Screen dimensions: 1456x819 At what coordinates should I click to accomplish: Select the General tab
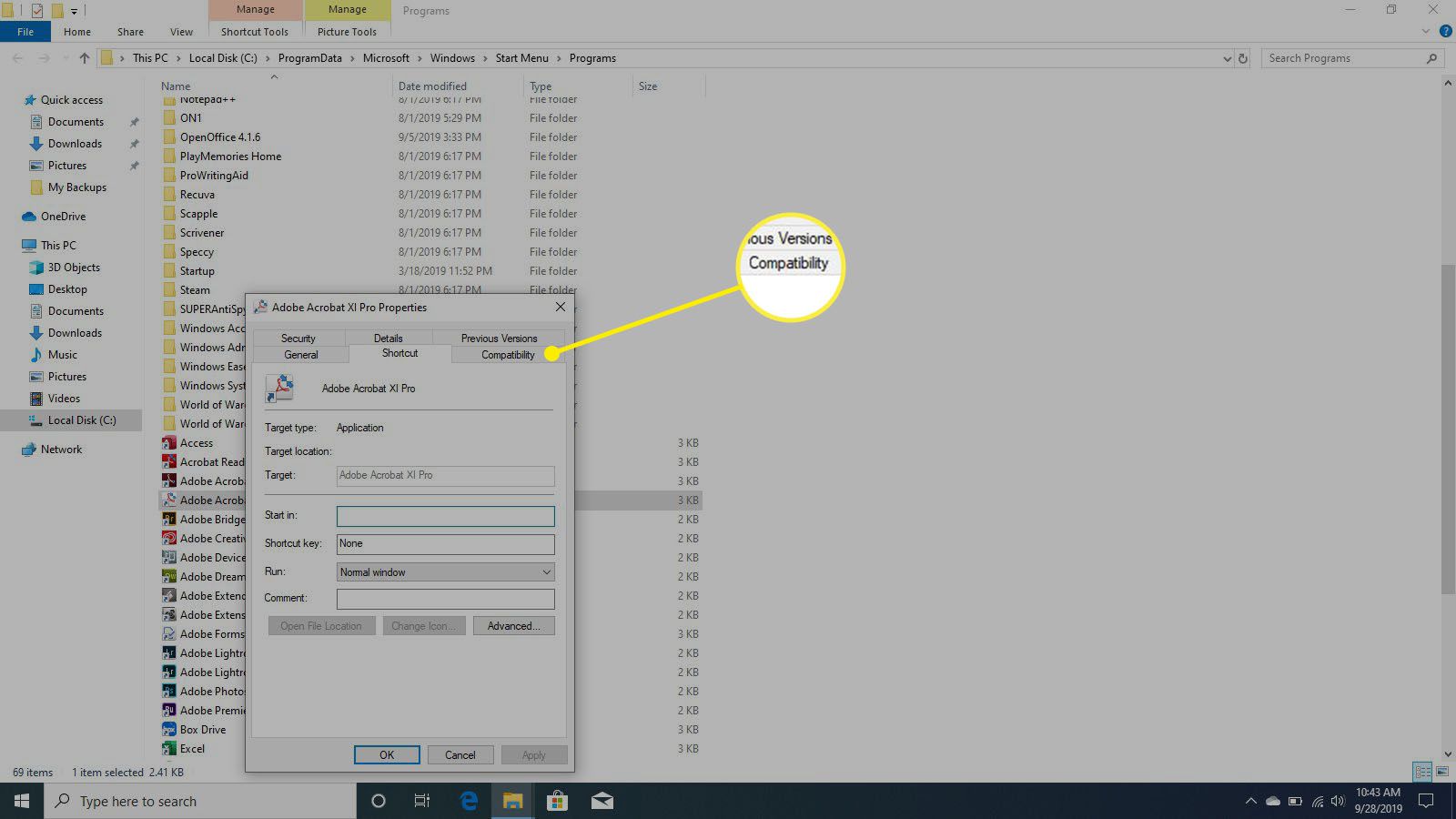click(300, 355)
